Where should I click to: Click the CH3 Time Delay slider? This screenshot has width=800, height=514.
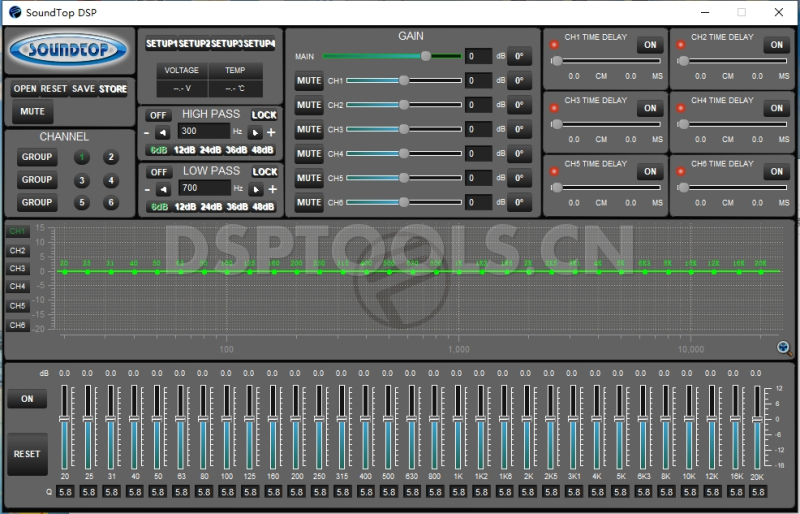pyautogui.click(x=606, y=124)
